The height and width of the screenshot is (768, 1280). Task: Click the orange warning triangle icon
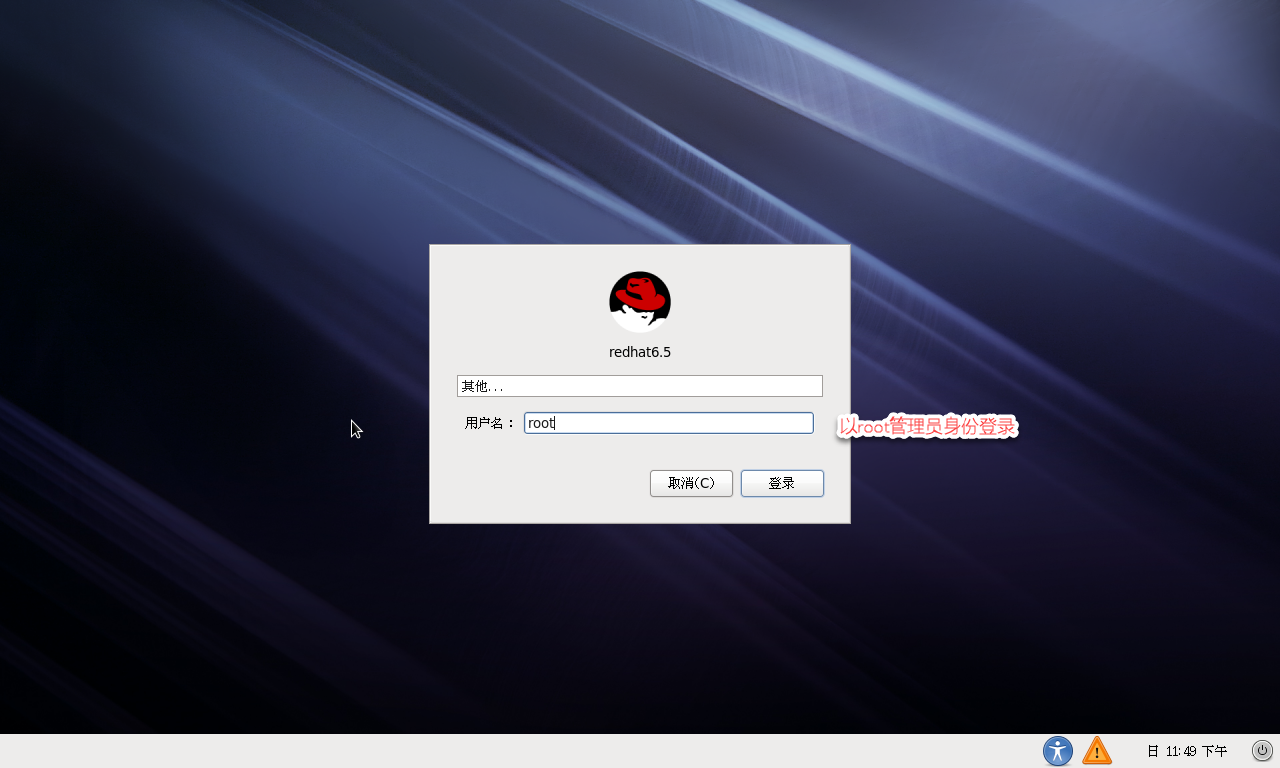point(1097,750)
